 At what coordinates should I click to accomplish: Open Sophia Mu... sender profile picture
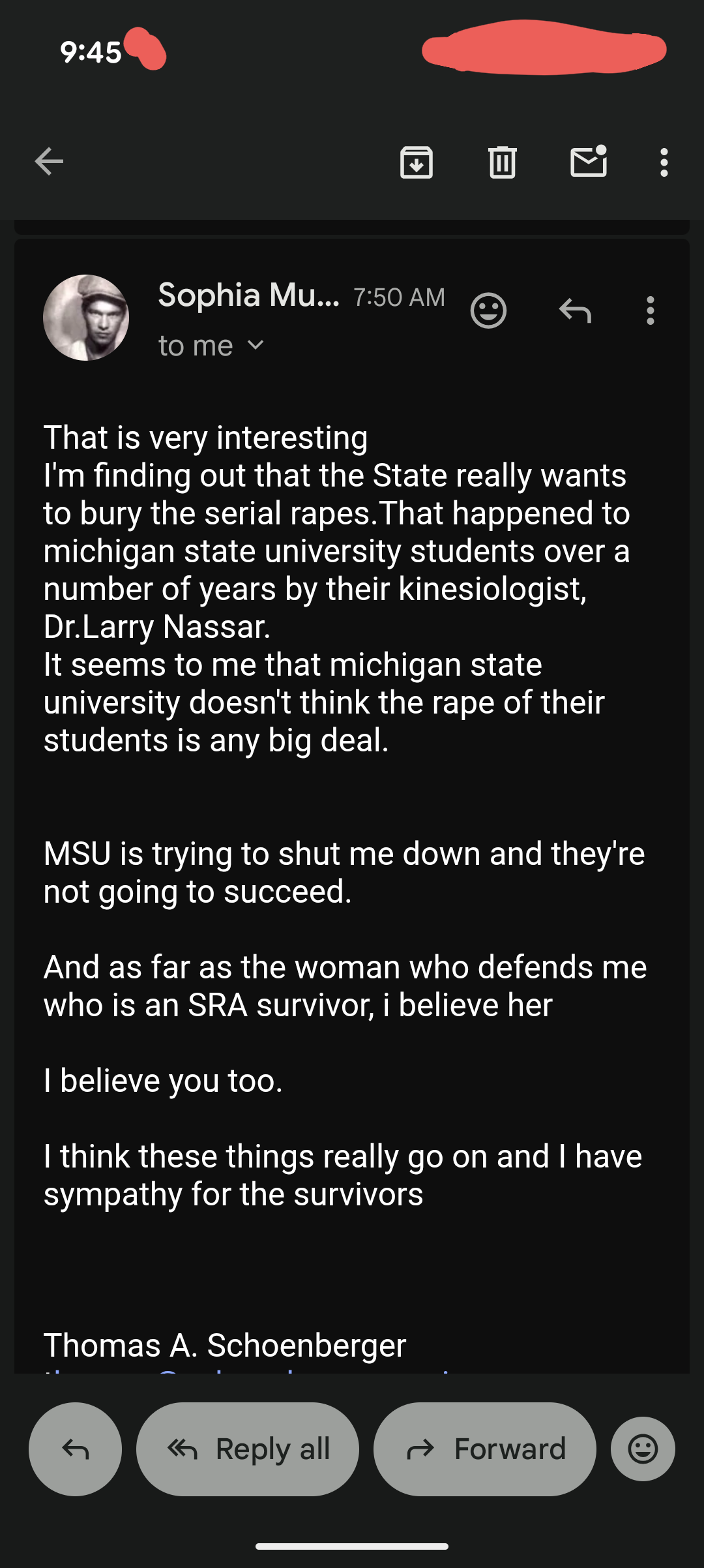pyautogui.click(x=86, y=318)
